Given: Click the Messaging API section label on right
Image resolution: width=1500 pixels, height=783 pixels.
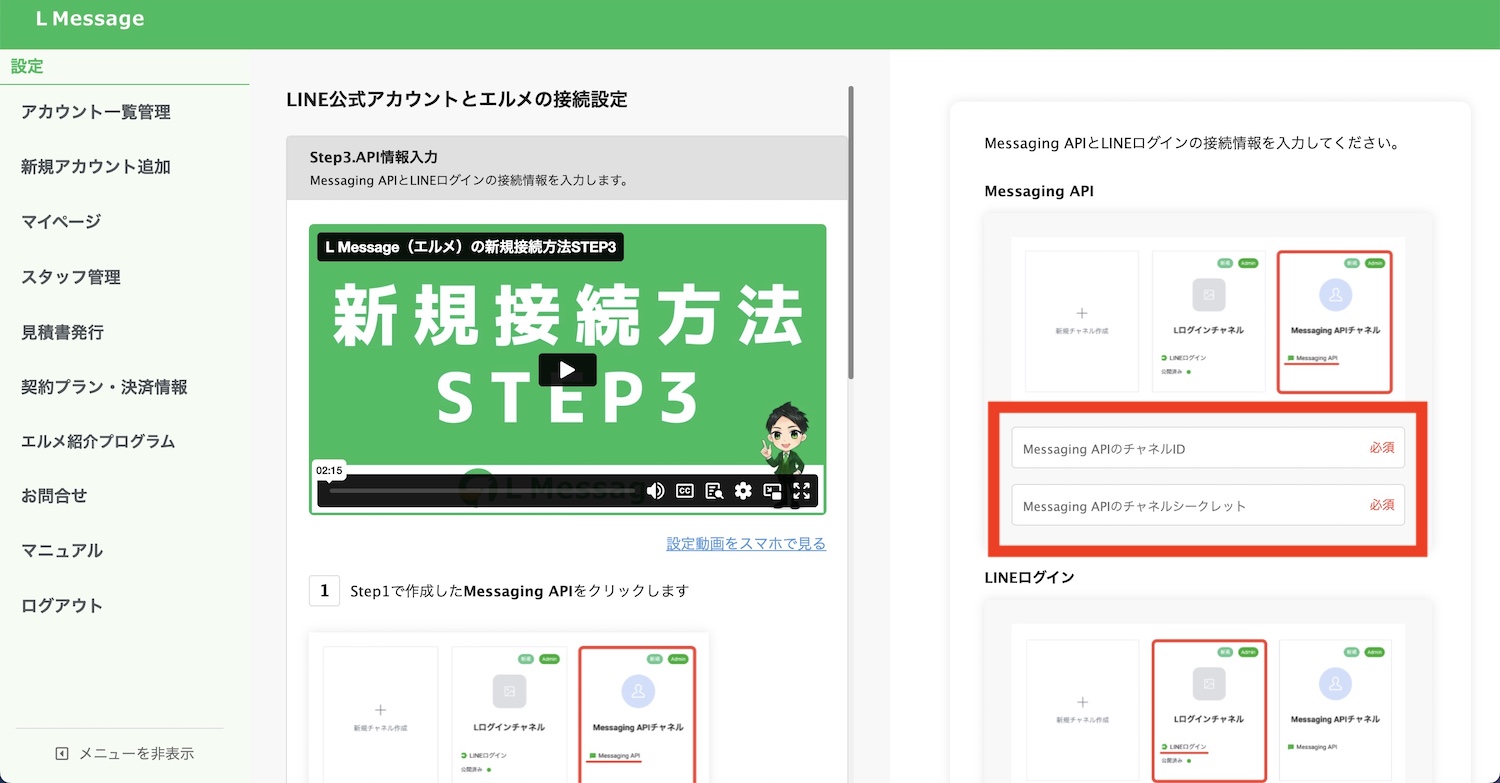Looking at the screenshot, I should pyautogui.click(x=1039, y=191).
